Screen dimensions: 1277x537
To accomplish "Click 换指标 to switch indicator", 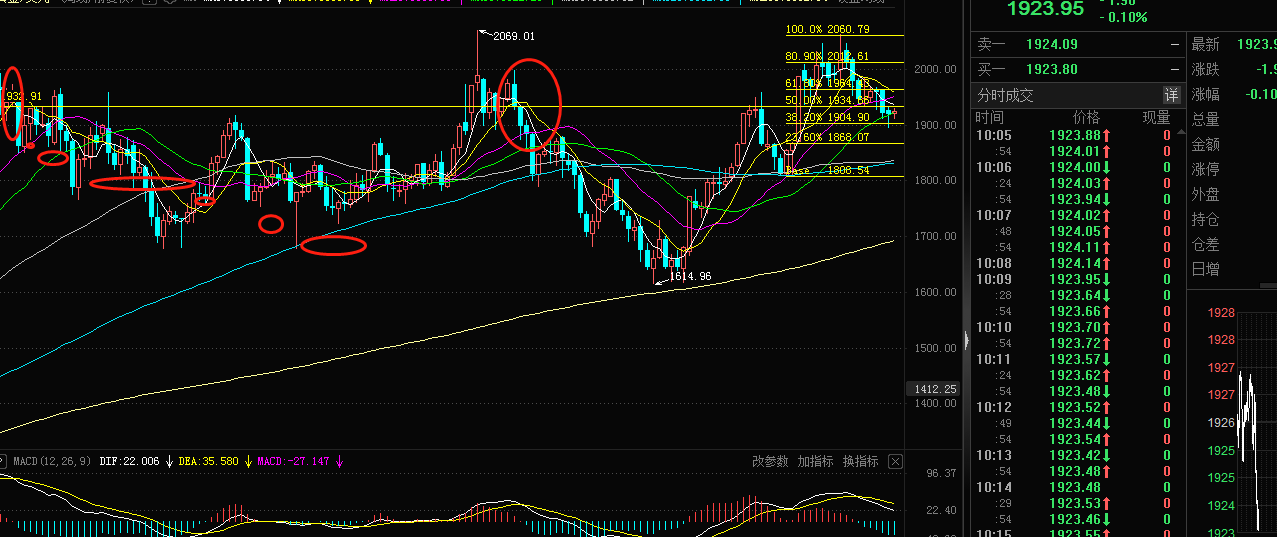I will coord(860,462).
